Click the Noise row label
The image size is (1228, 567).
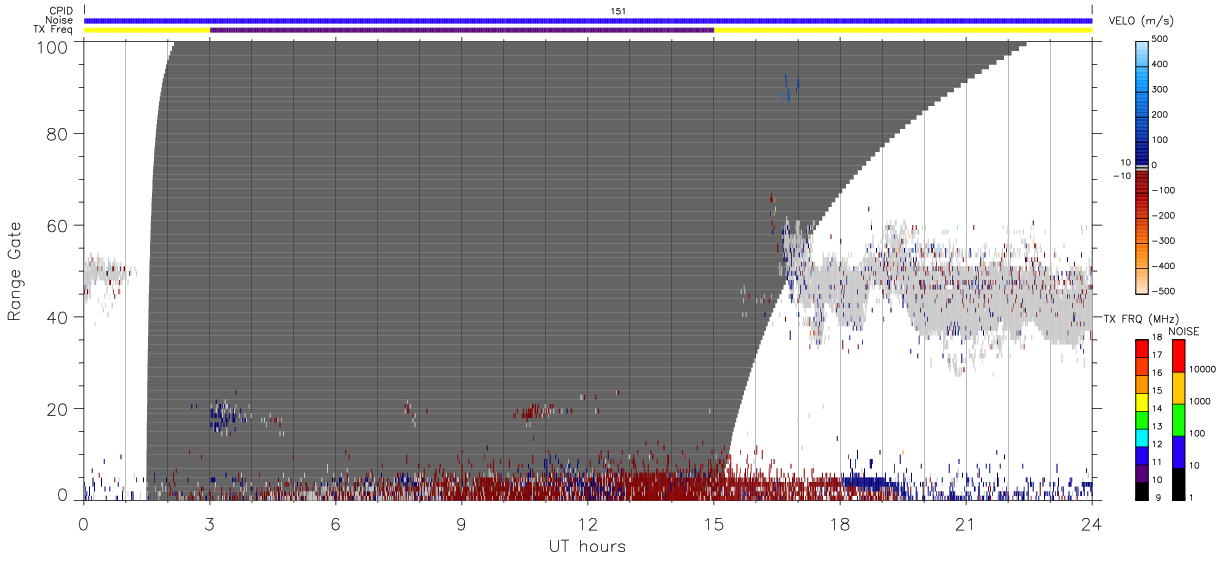(60, 20)
